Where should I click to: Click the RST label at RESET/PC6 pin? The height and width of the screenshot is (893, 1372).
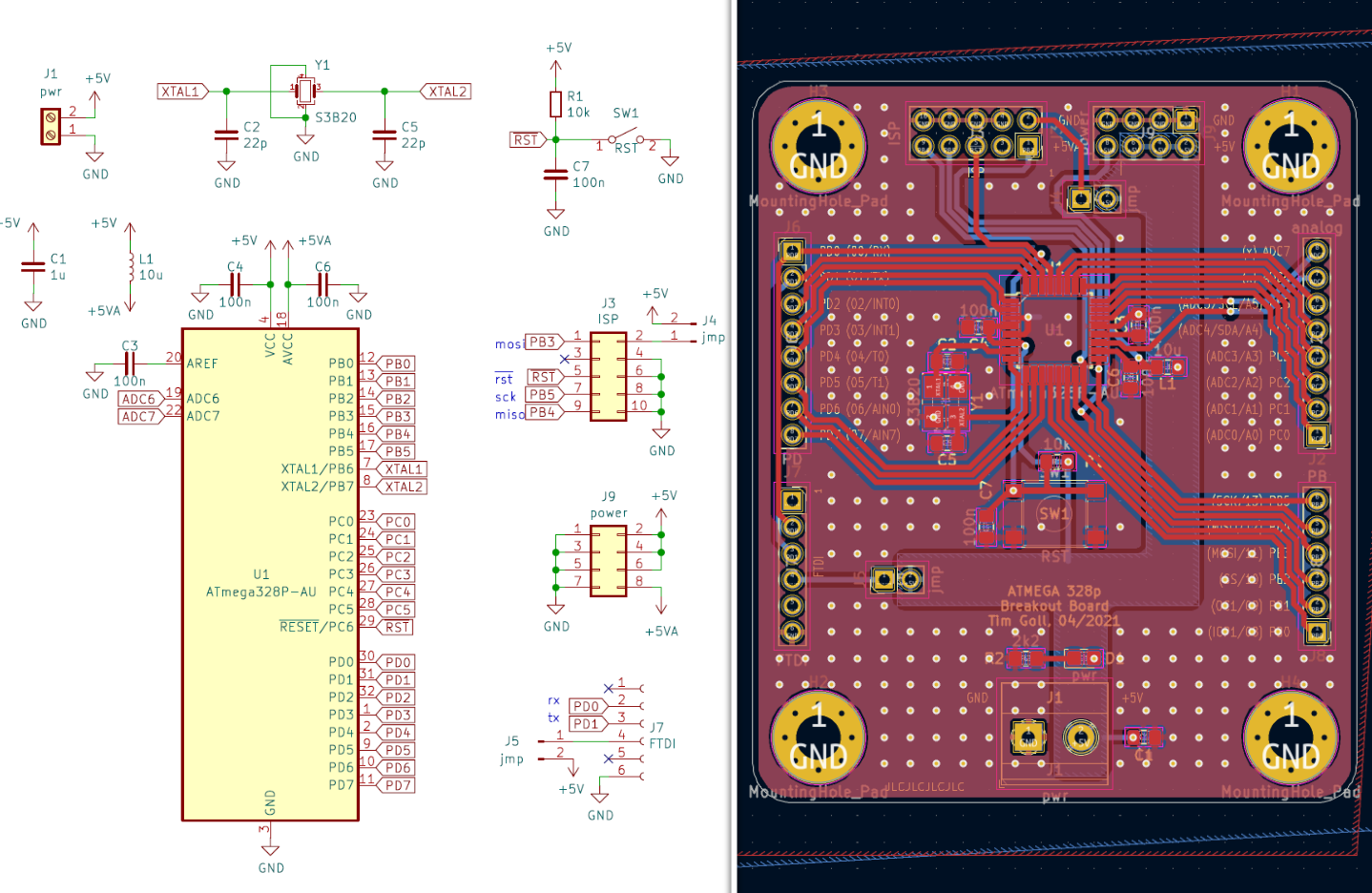(x=395, y=627)
